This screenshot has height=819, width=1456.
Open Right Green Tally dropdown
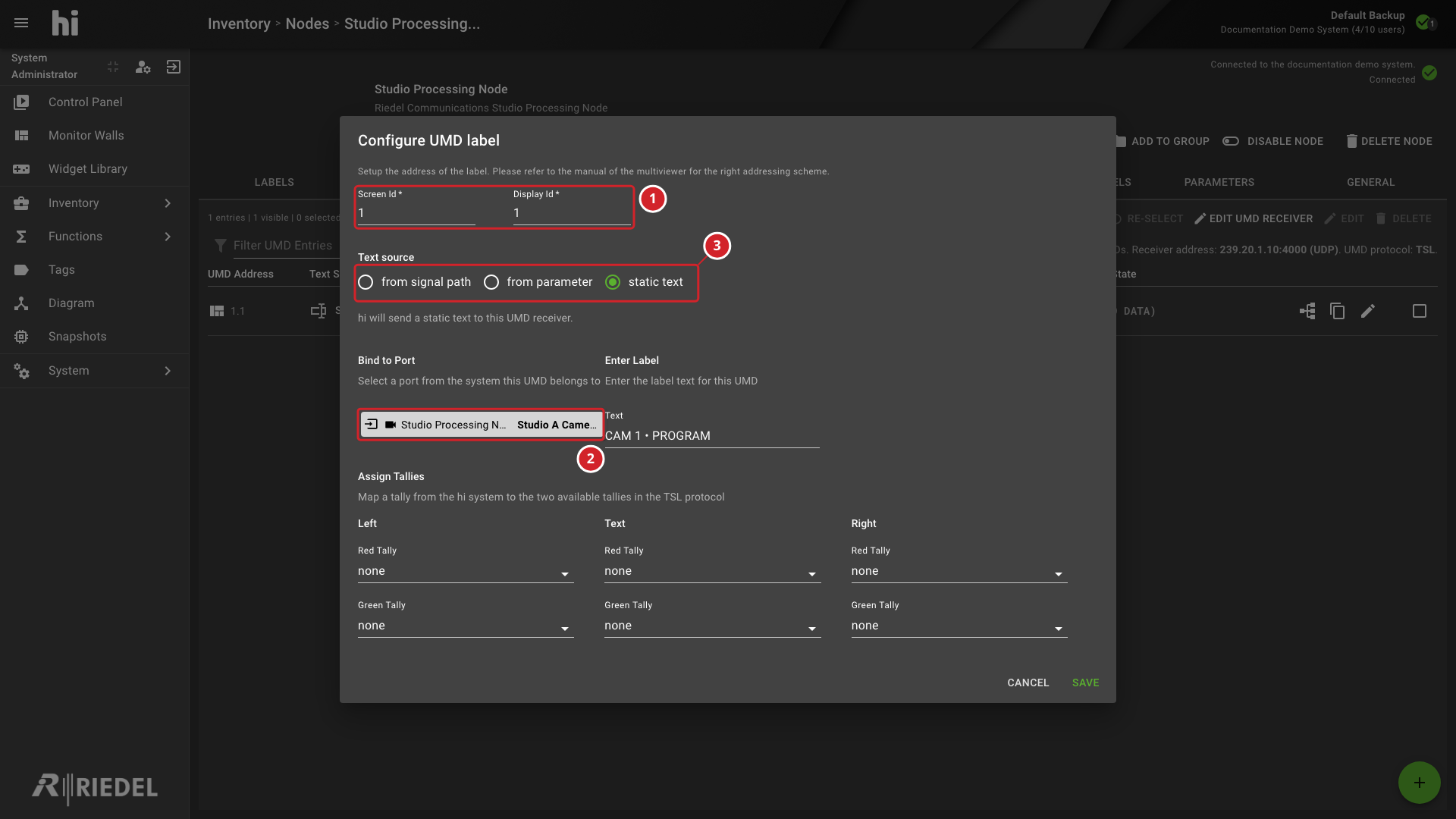pyautogui.click(x=959, y=626)
